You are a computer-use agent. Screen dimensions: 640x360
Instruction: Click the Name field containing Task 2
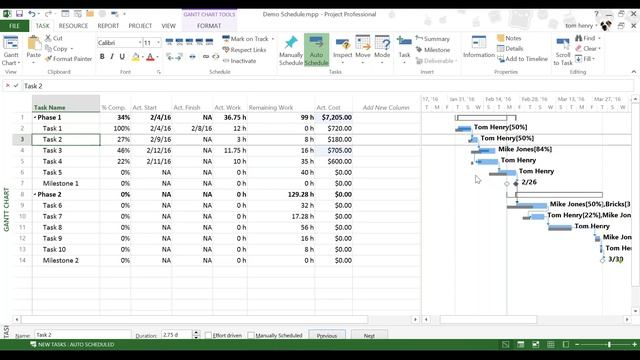(82, 335)
